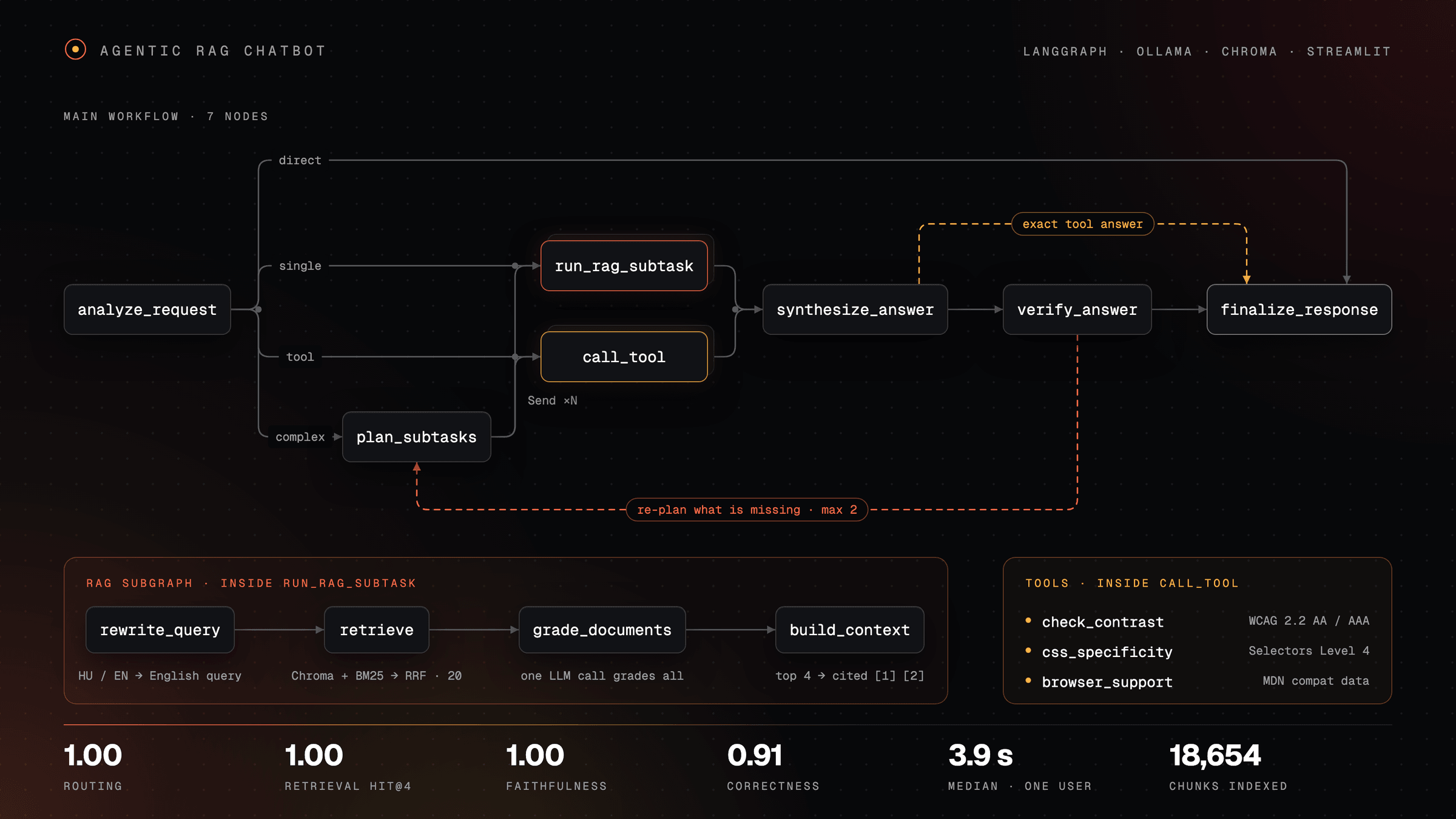Select the run_rag_subtask node
Viewport: 1456px width, 819px height.
click(624, 266)
